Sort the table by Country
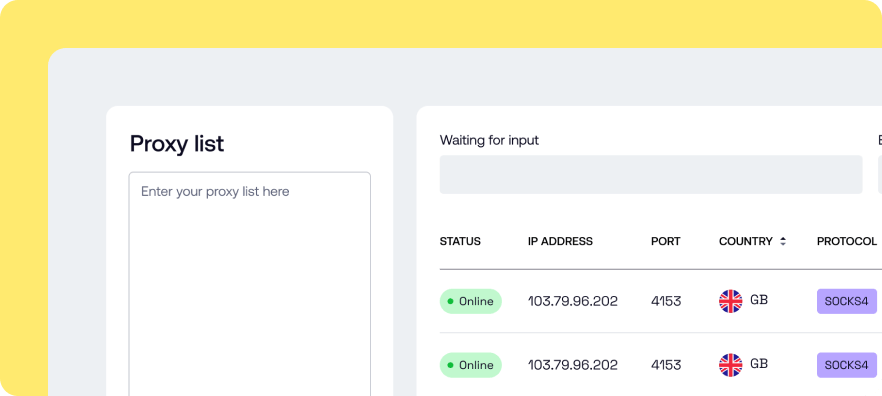This screenshot has width=882, height=396. (x=782, y=241)
